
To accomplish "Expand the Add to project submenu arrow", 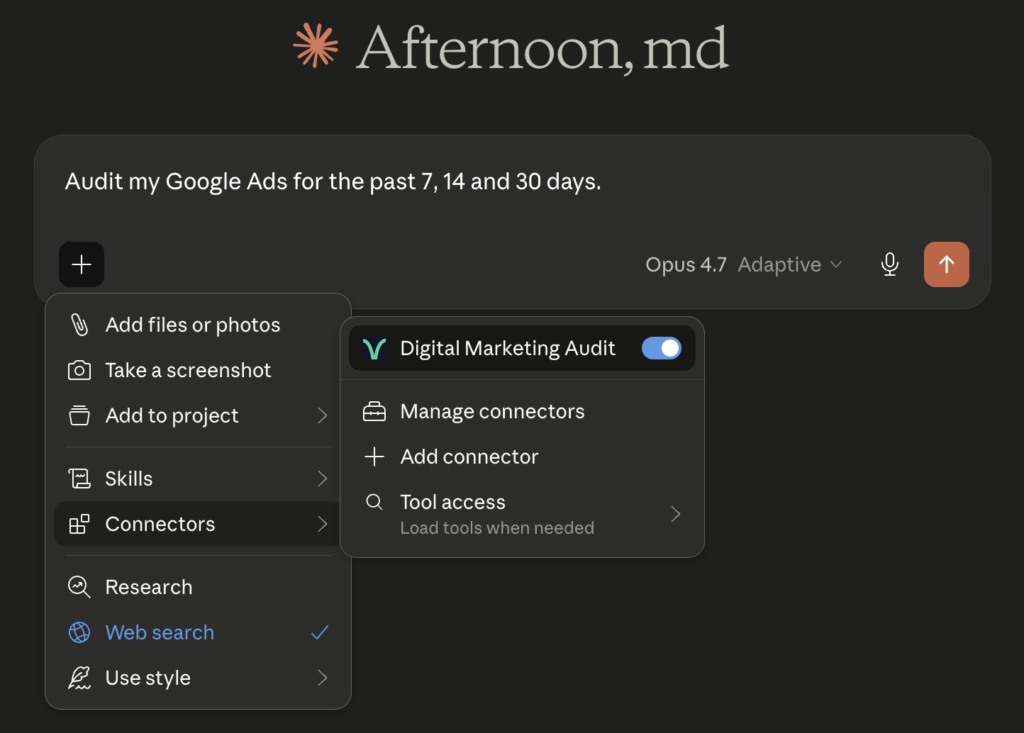I will (322, 415).
